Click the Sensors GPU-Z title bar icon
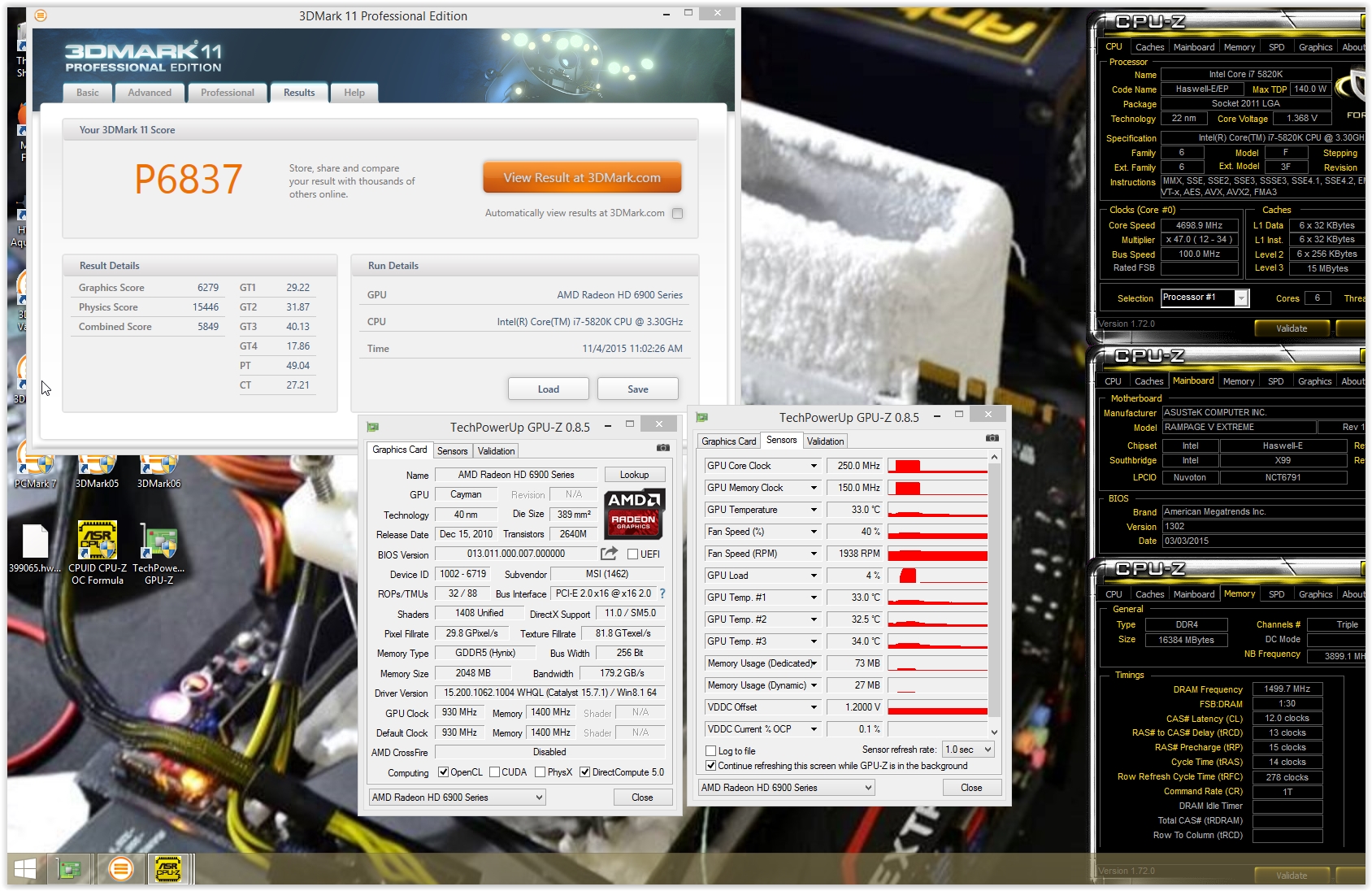 click(x=702, y=417)
